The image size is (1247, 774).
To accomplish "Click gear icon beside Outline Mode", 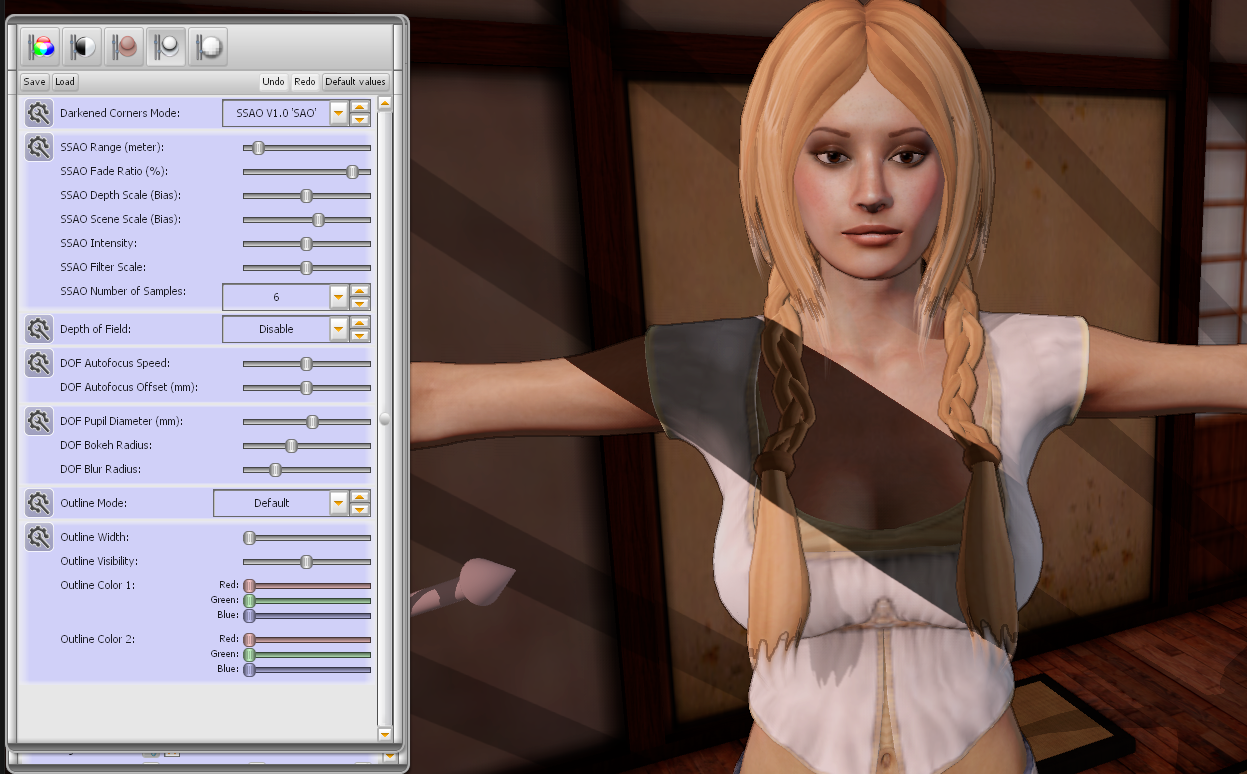I will pyautogui.click(x=39, y=503).
